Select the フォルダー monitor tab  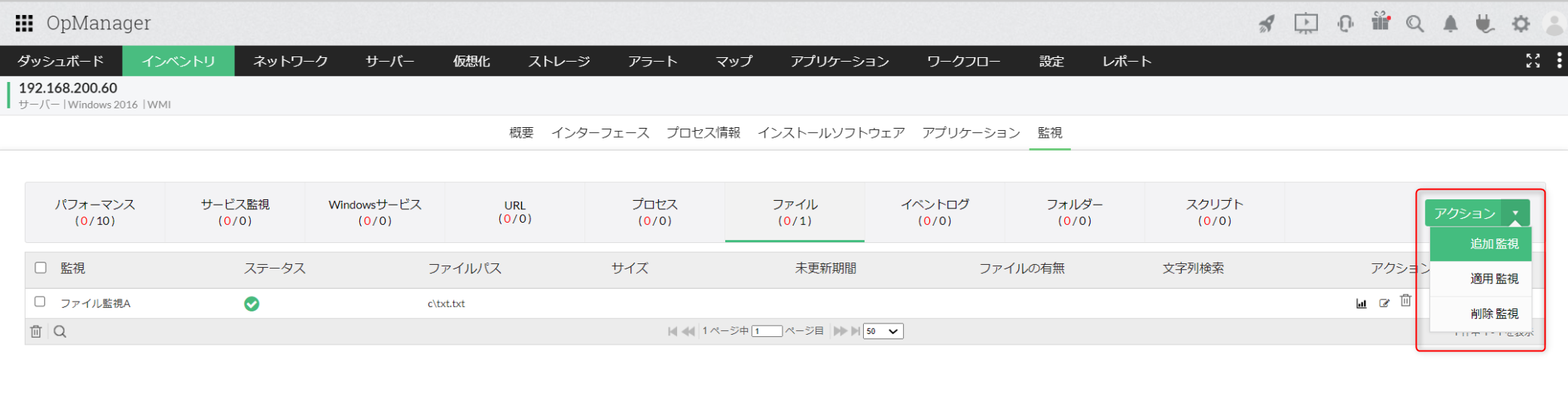point(1075,212)
